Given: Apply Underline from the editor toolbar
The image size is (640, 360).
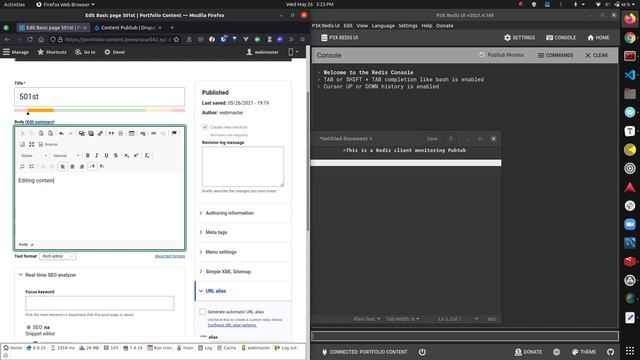Looking at the screenshot, I should tap(107, 156).
